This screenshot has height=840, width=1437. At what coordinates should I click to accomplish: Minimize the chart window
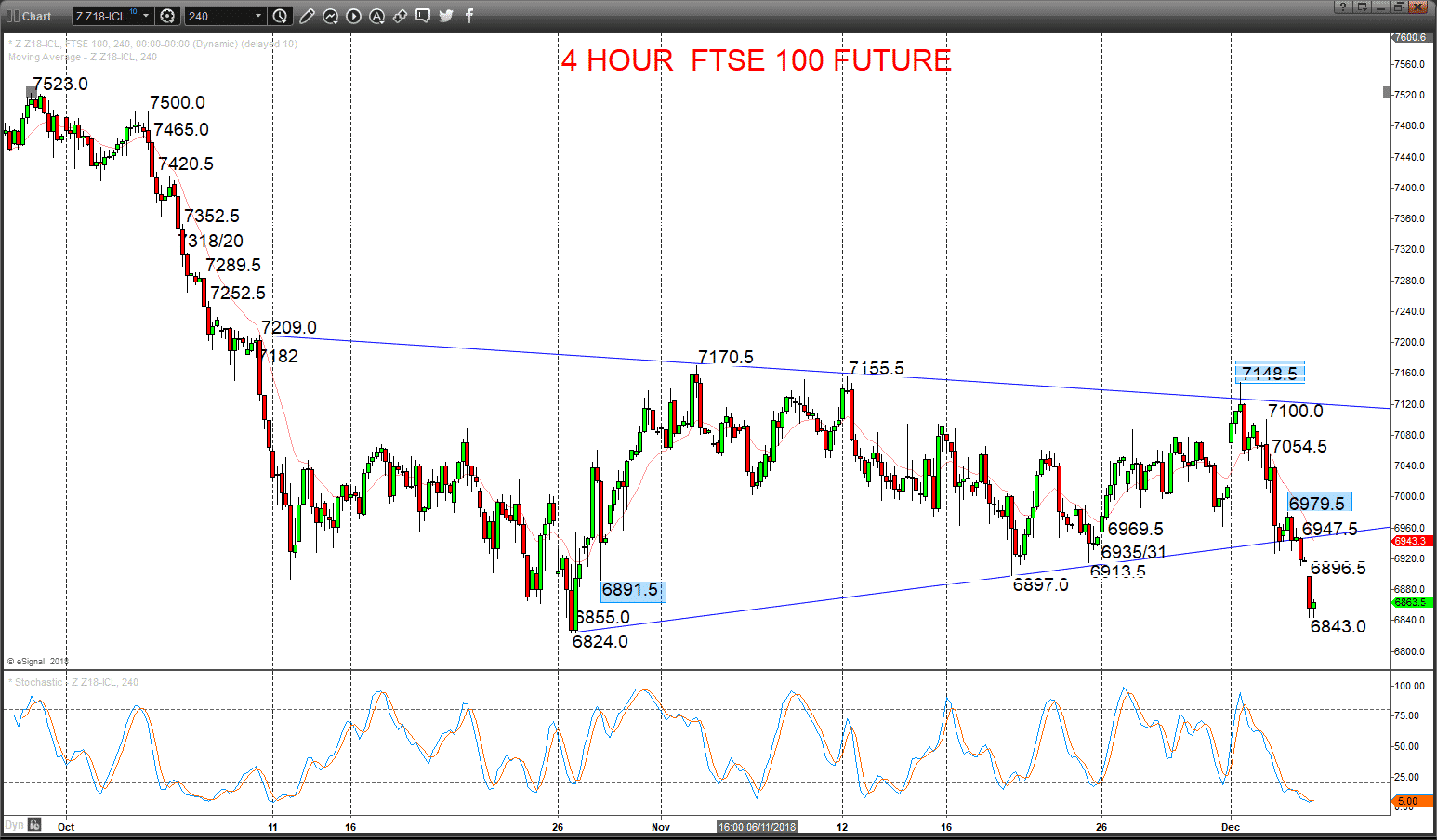pos(1381,7)
